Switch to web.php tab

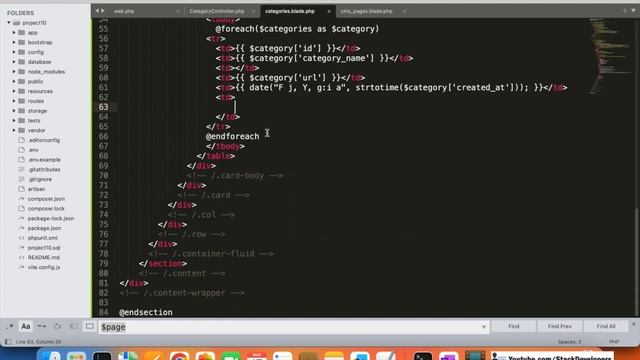coord(124,11)
